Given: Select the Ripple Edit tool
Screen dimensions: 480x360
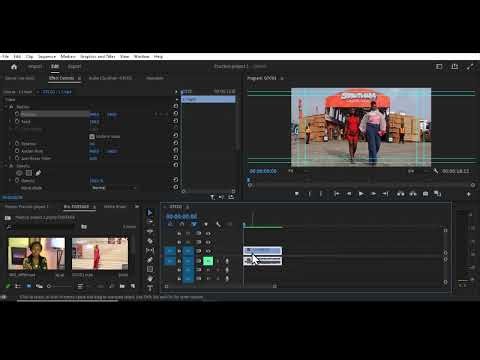Looking at the screenshot, I should [x=150, y=231].
